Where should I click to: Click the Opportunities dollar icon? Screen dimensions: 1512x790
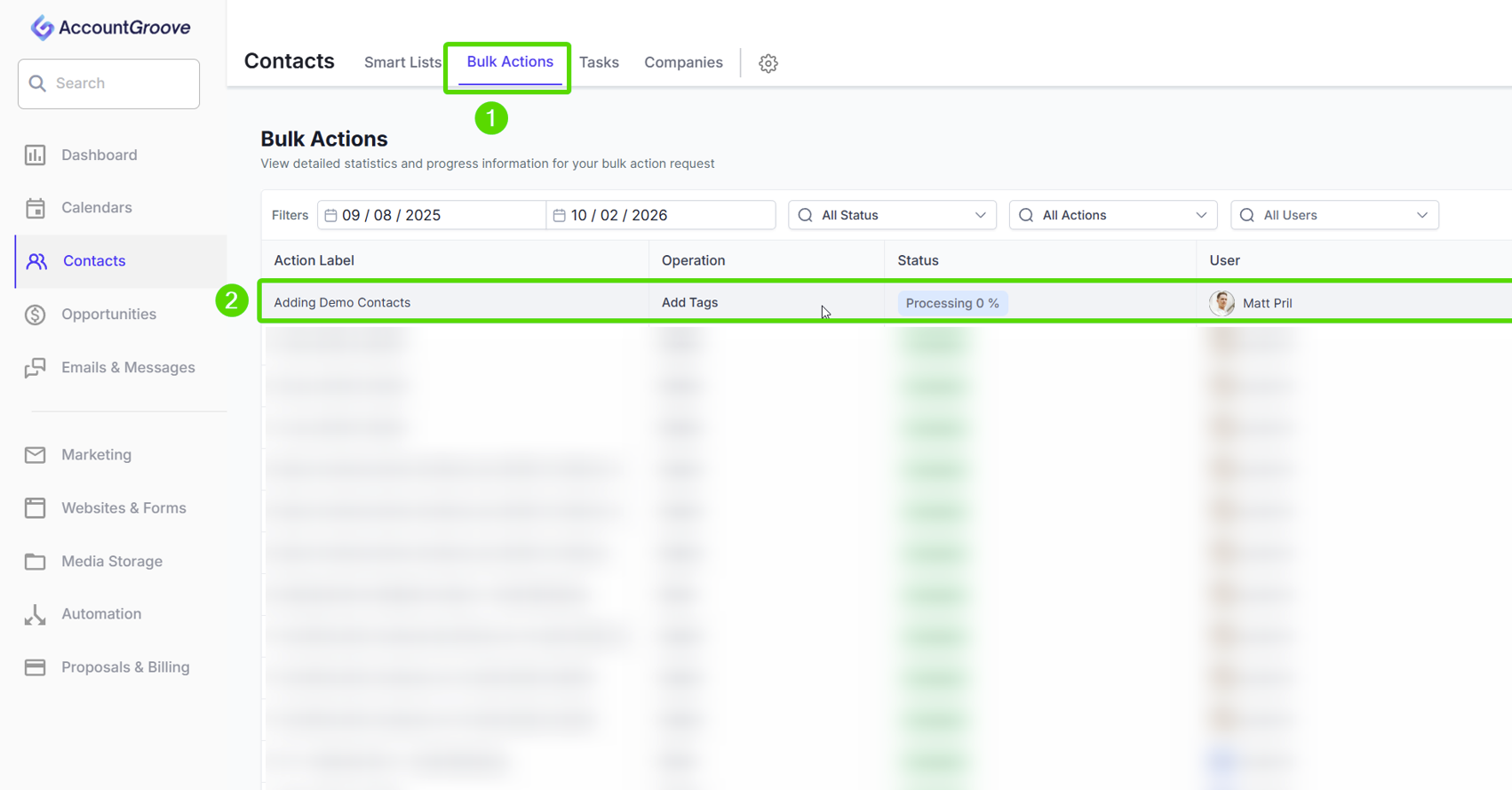pos(35,315)
